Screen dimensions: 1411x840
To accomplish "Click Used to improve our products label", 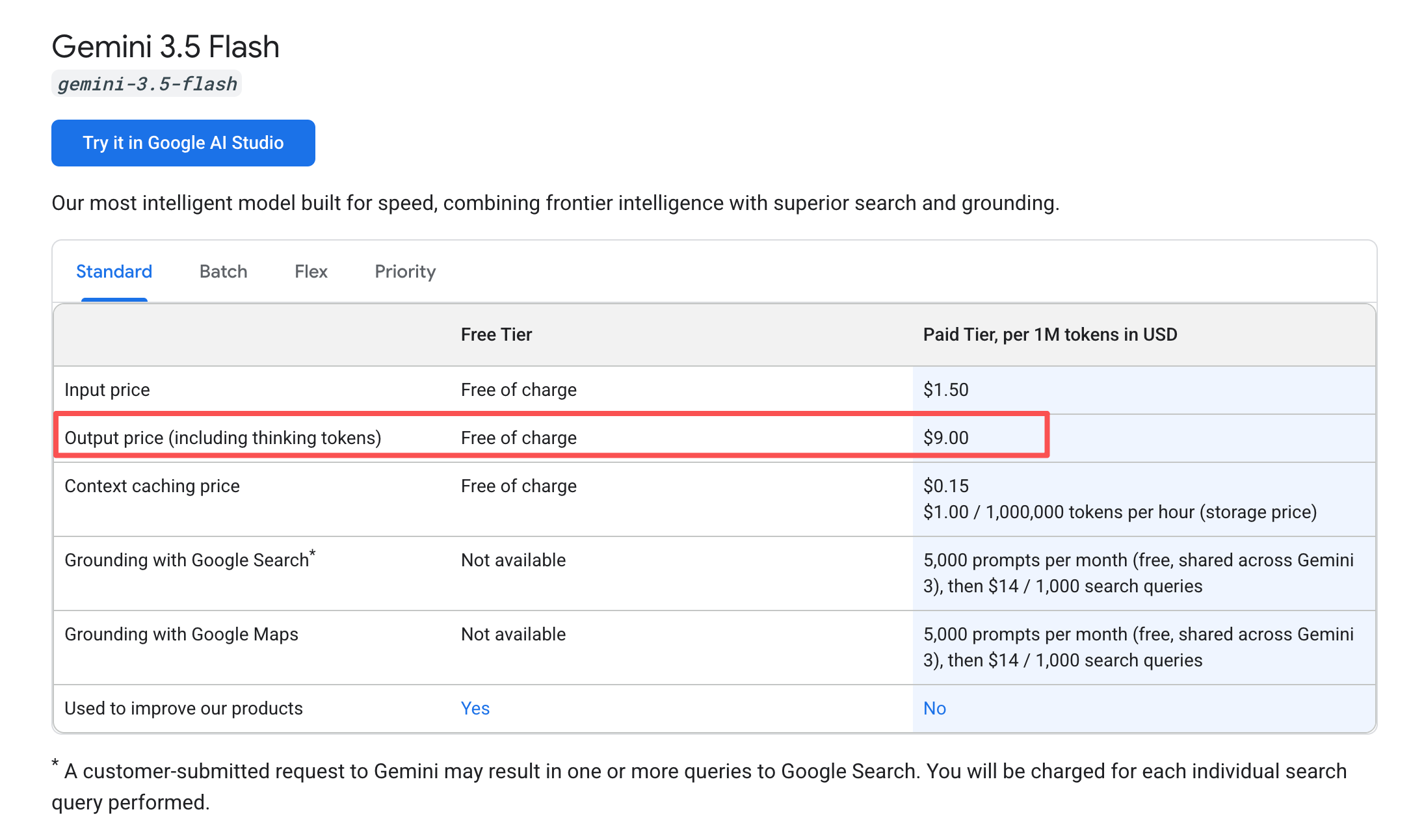I will coord(184,708).
